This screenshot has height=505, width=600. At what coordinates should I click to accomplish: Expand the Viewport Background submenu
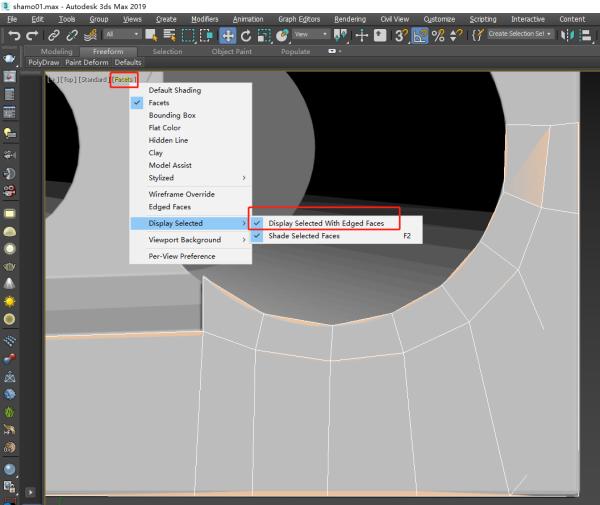191,240
